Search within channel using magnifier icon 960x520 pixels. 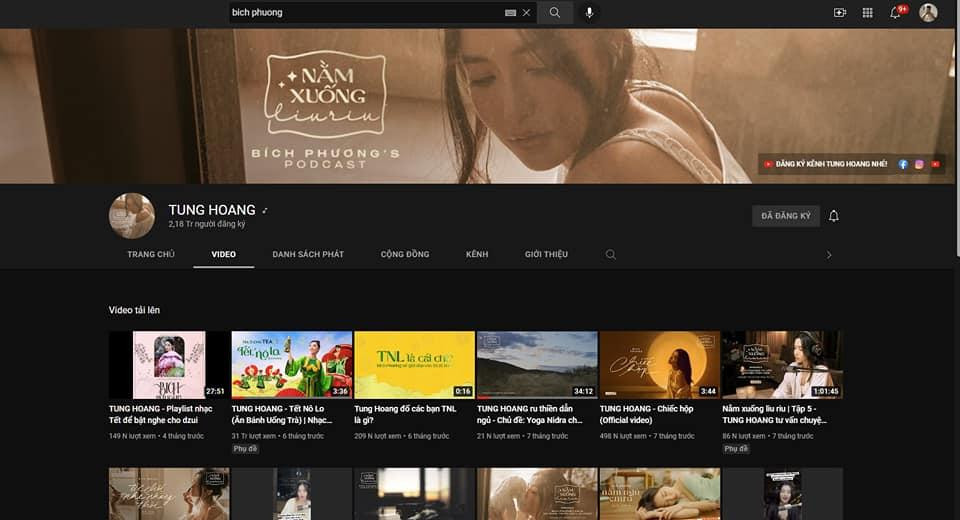[x=610, y=255]
